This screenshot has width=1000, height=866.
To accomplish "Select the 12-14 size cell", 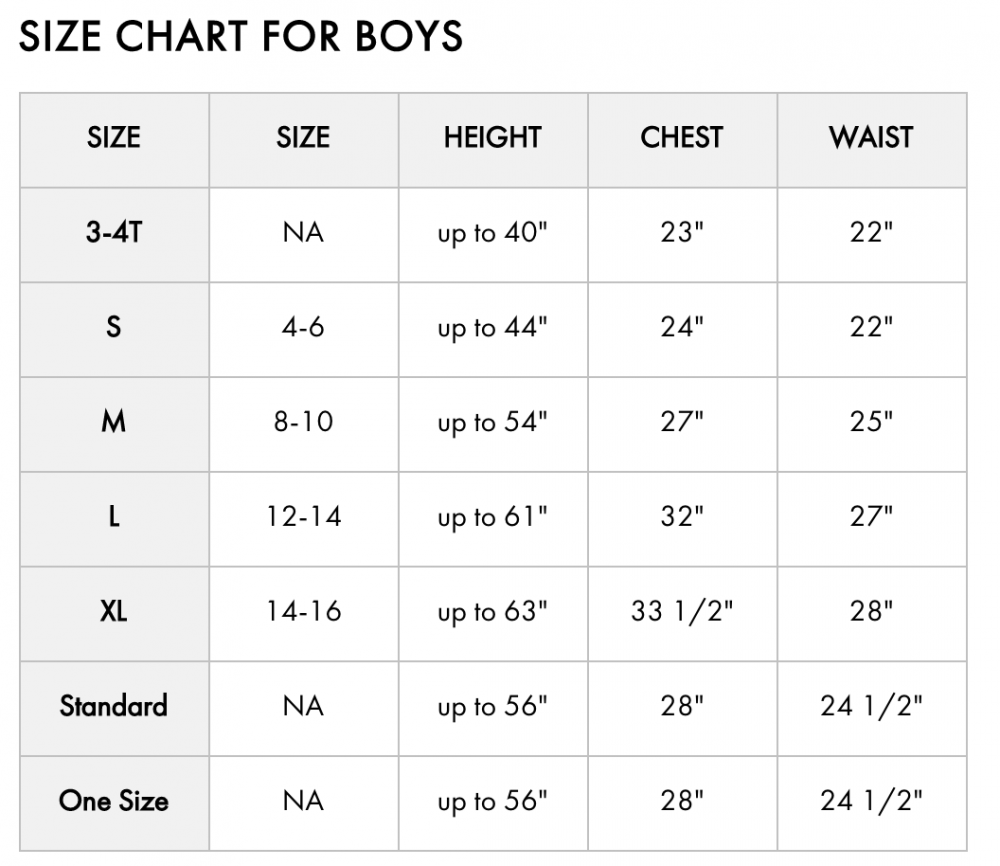I will point(304,517).
